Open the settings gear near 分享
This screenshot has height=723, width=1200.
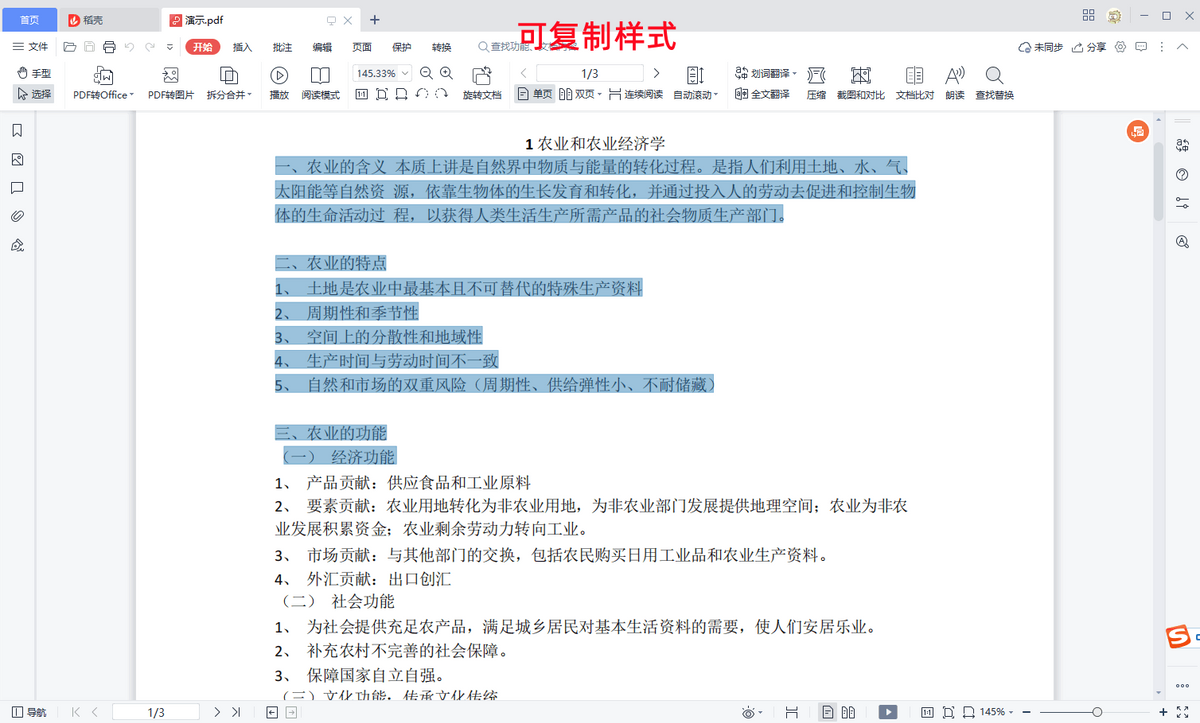click(1120, 47)
